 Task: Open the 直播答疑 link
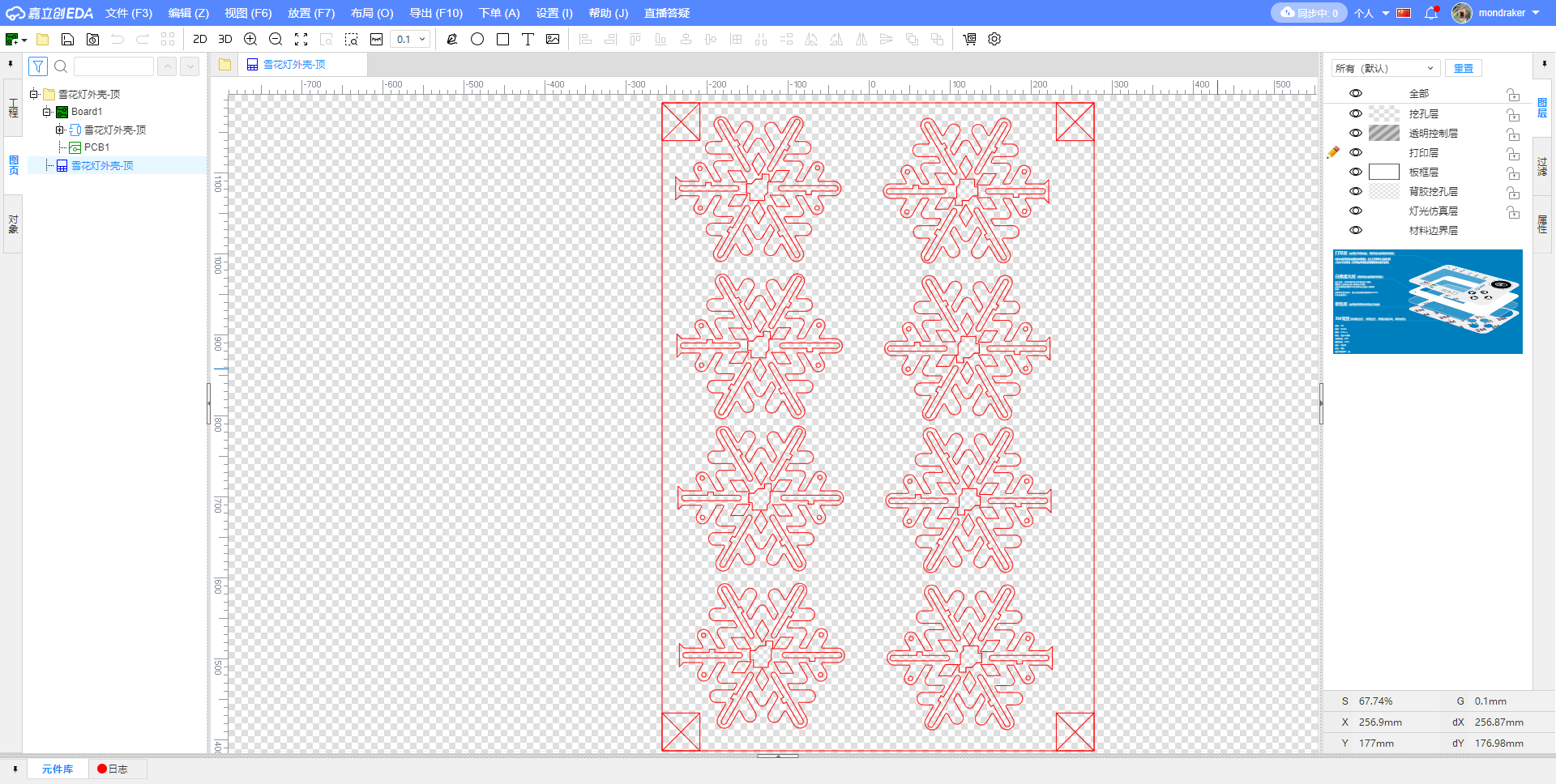tap(667, 13)
